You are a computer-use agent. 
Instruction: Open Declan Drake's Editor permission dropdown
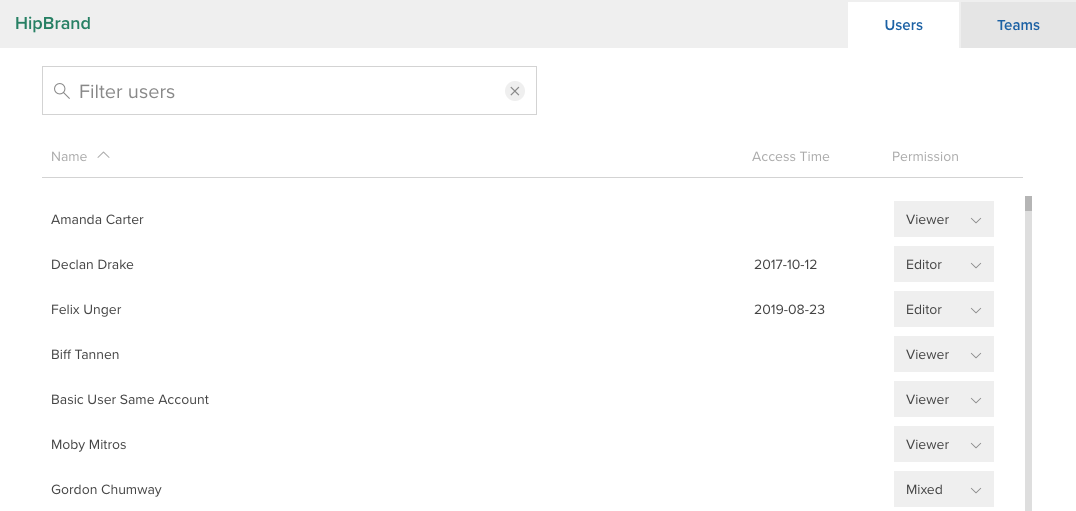[x=944, y=264]
